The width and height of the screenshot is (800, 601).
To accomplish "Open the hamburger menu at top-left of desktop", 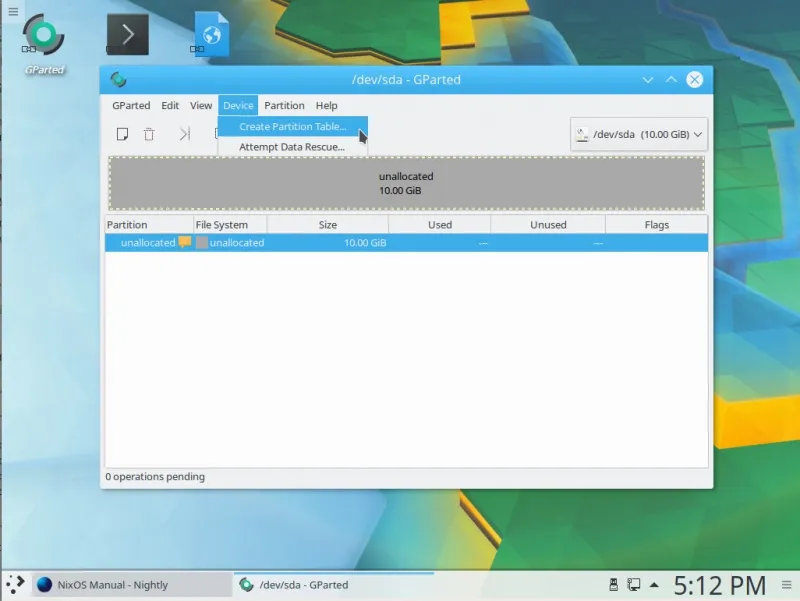I will coord(13,13).
